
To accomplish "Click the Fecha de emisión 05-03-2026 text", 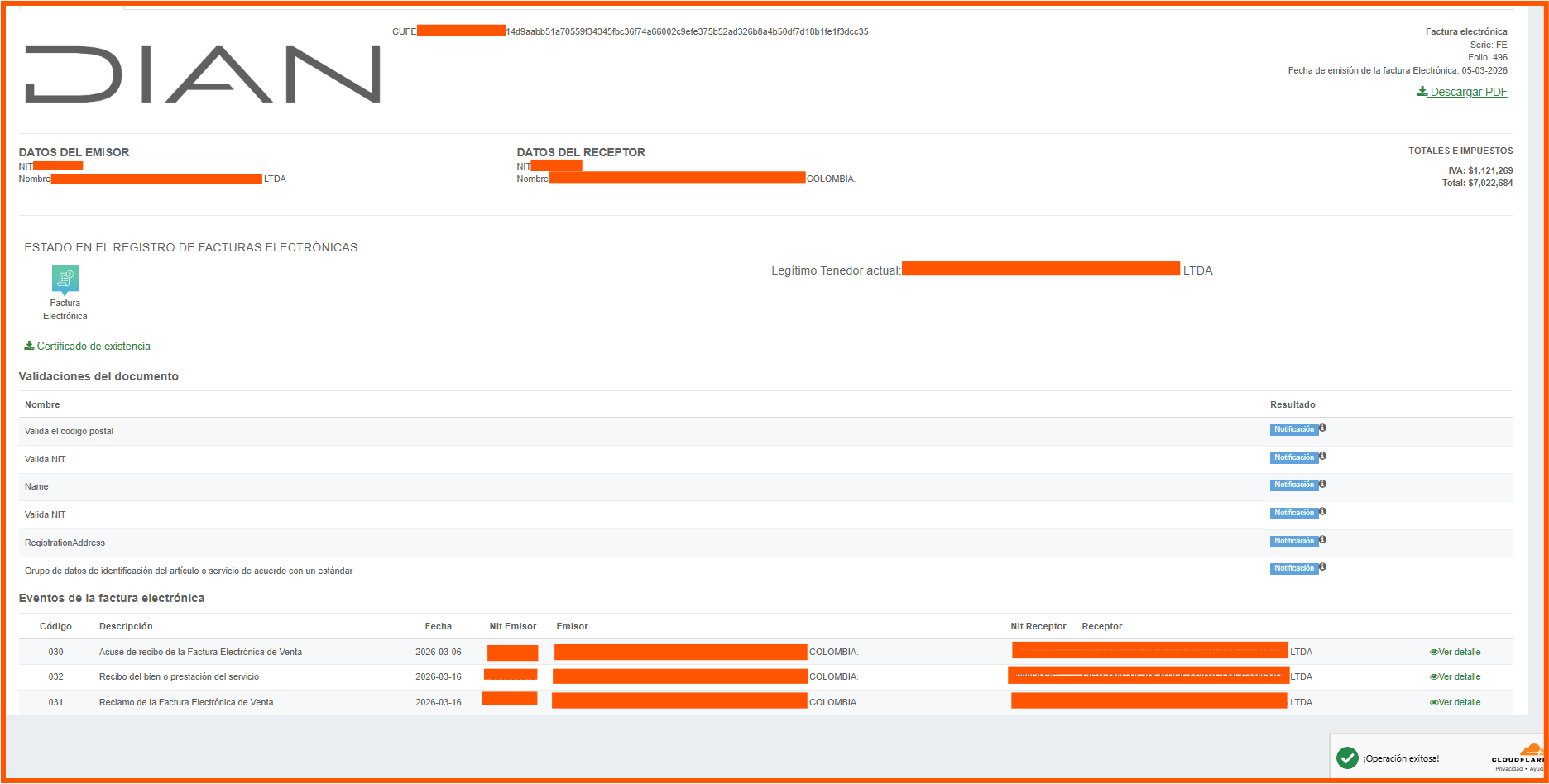I will (x=1398, y=70).
